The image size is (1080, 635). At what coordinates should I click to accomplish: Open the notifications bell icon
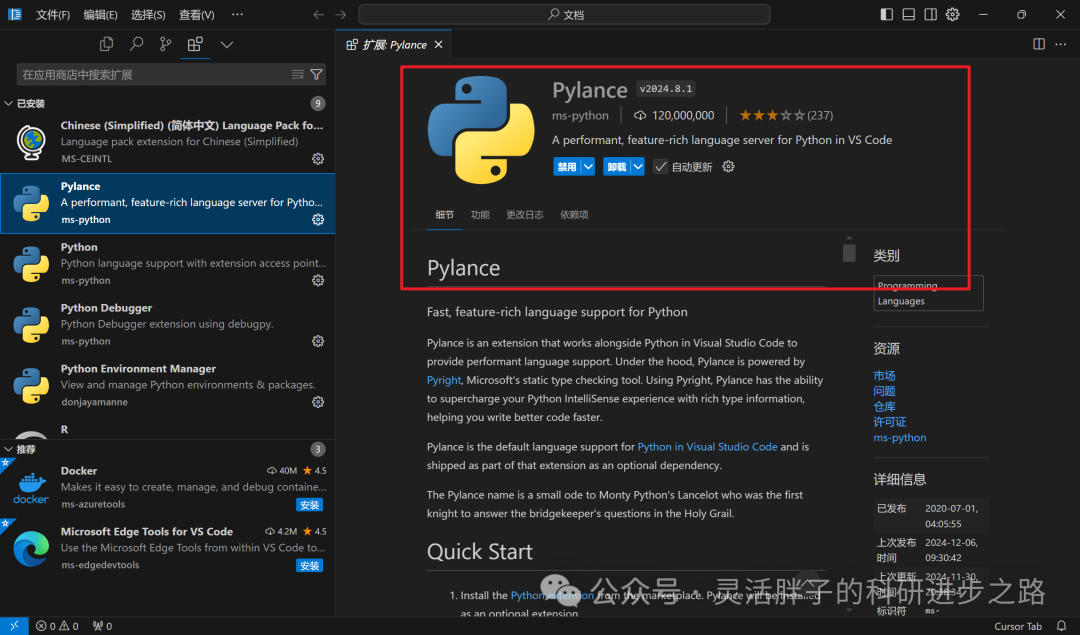pyautogui.click(x=1061, y=626)
